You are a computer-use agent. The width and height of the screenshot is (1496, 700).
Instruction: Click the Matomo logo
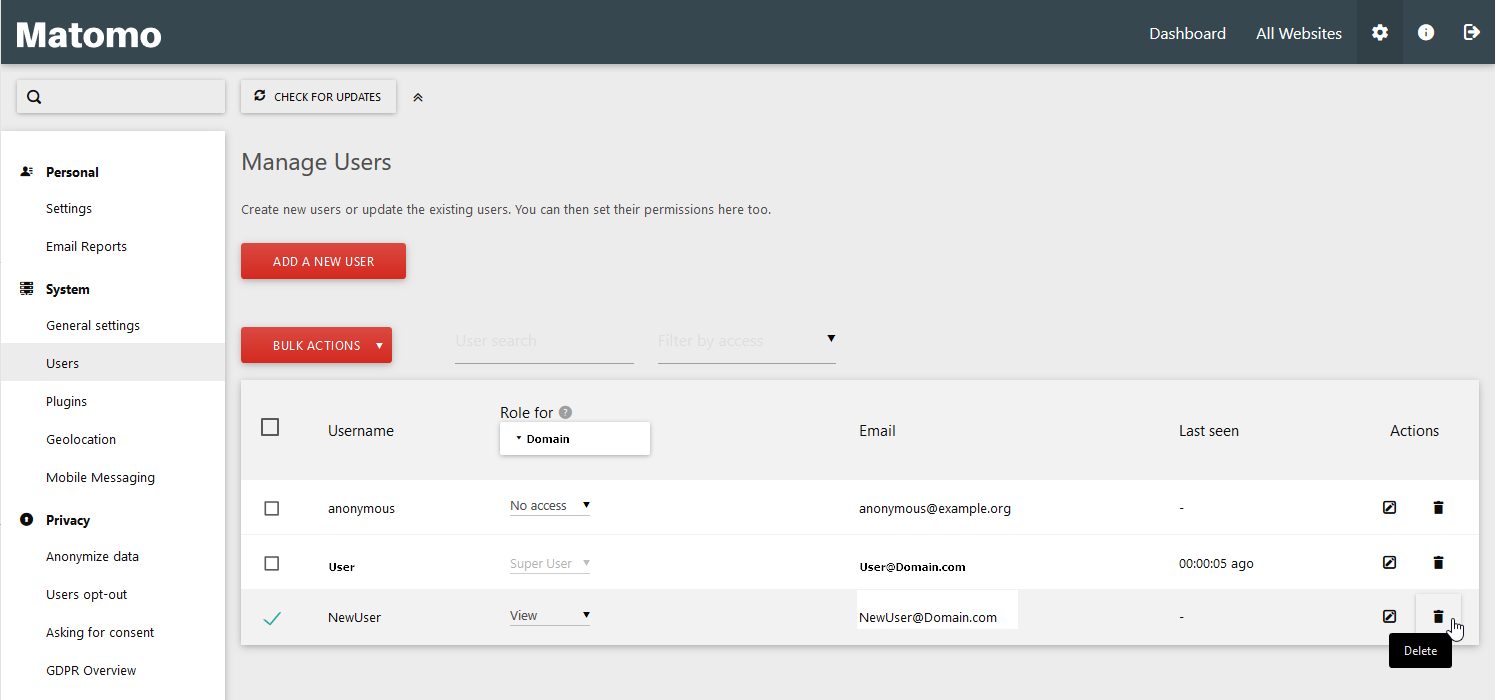coord(89,34)
